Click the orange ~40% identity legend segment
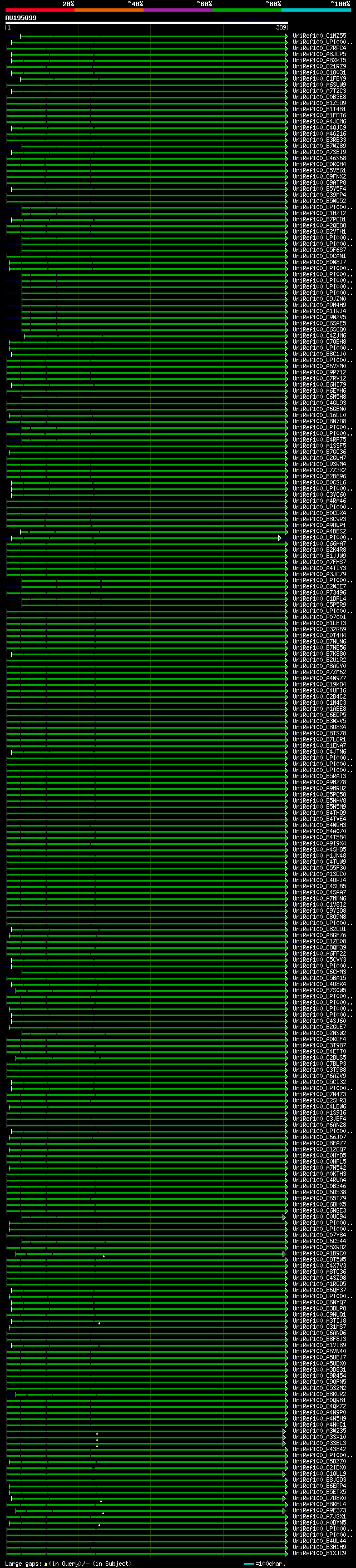Viewport: 356px width, 1568px height. 109,11
